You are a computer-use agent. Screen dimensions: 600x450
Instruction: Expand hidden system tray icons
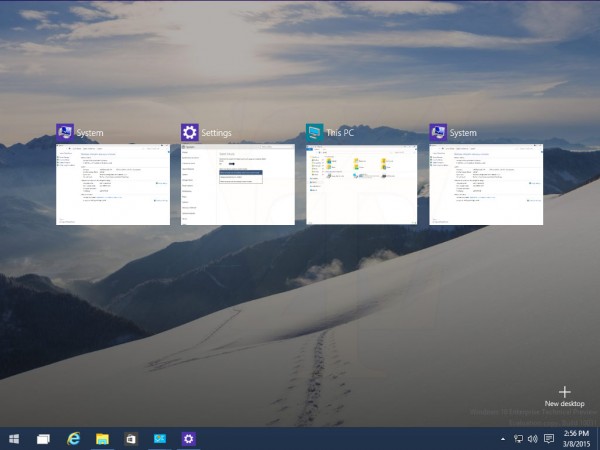pos(502,438)
